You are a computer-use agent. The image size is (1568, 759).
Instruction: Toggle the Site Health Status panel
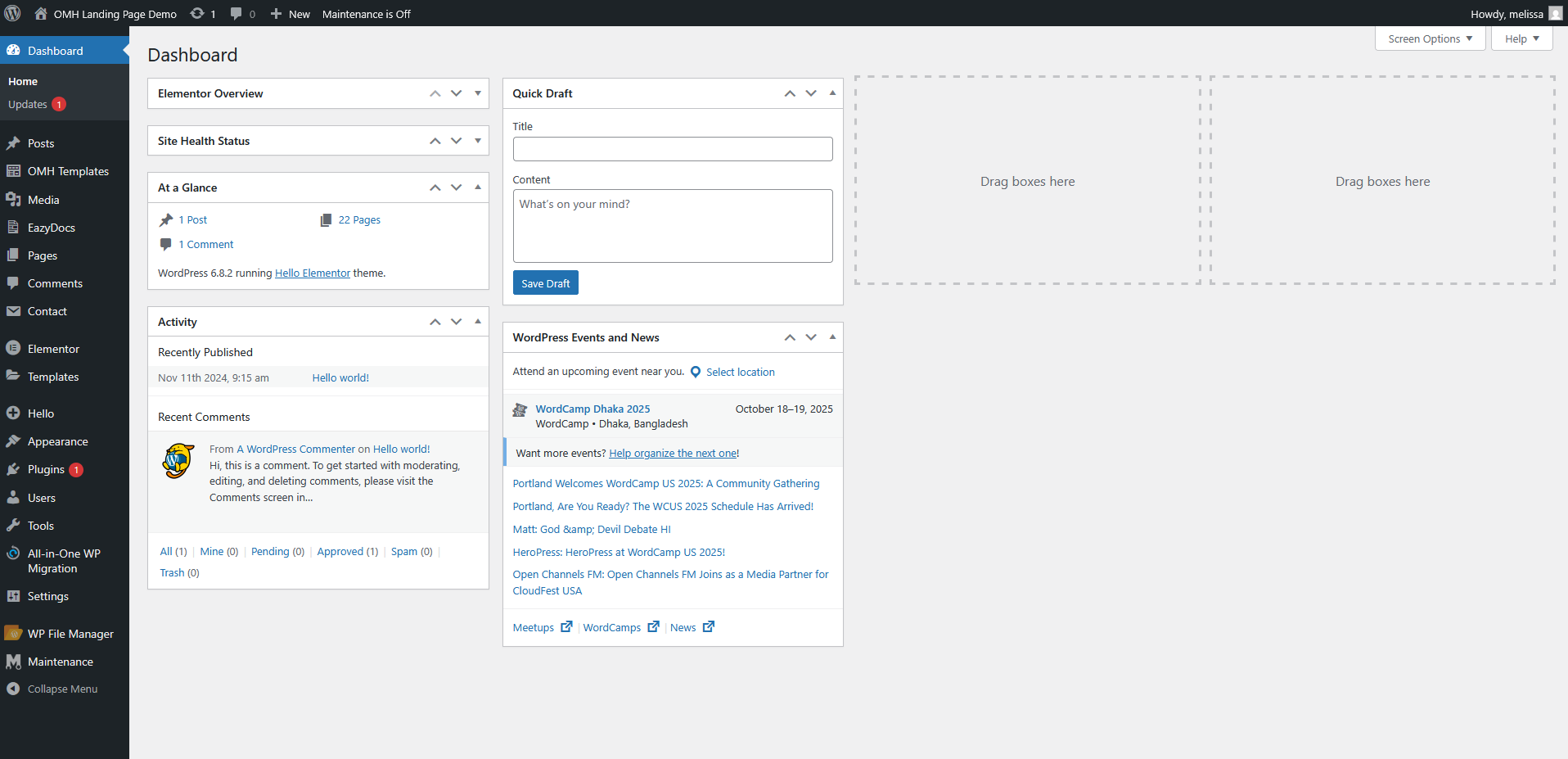pos(478,141)
